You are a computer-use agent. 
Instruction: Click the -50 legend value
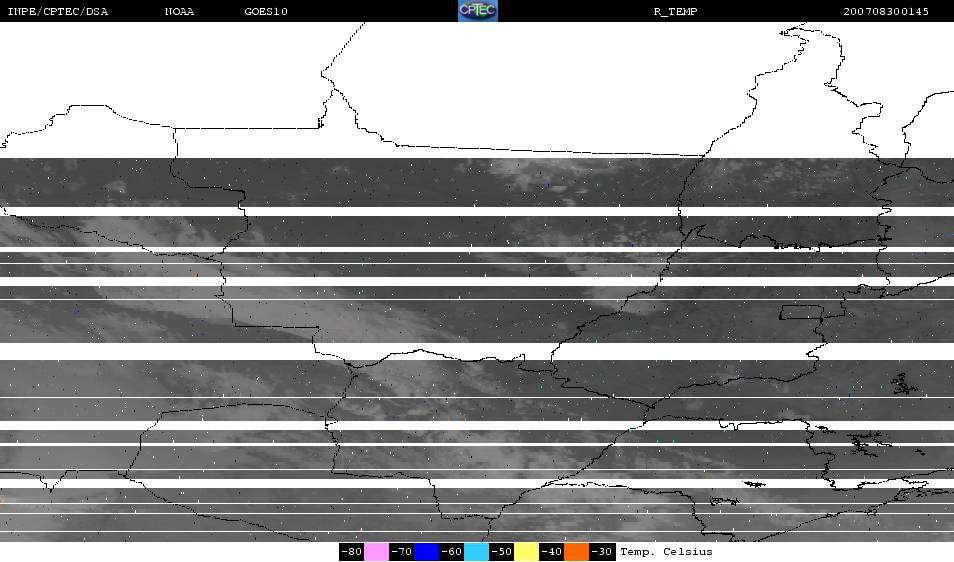tap(501, 552)
